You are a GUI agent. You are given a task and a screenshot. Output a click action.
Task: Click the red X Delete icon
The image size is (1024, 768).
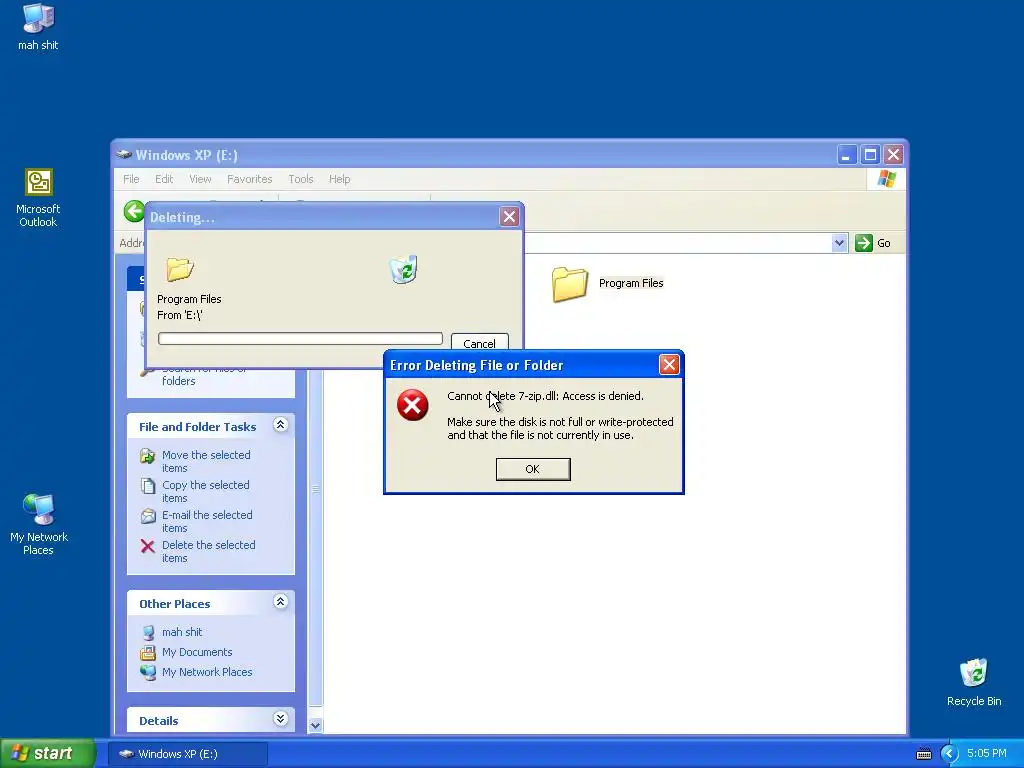point(148,546)
